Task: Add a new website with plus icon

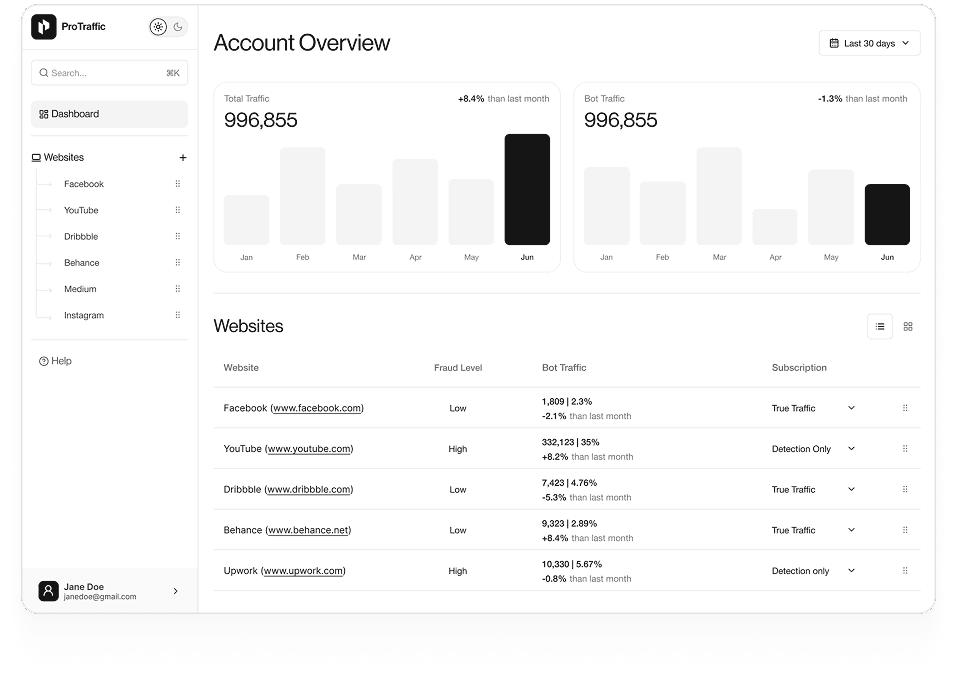Action: click(182, 158)
